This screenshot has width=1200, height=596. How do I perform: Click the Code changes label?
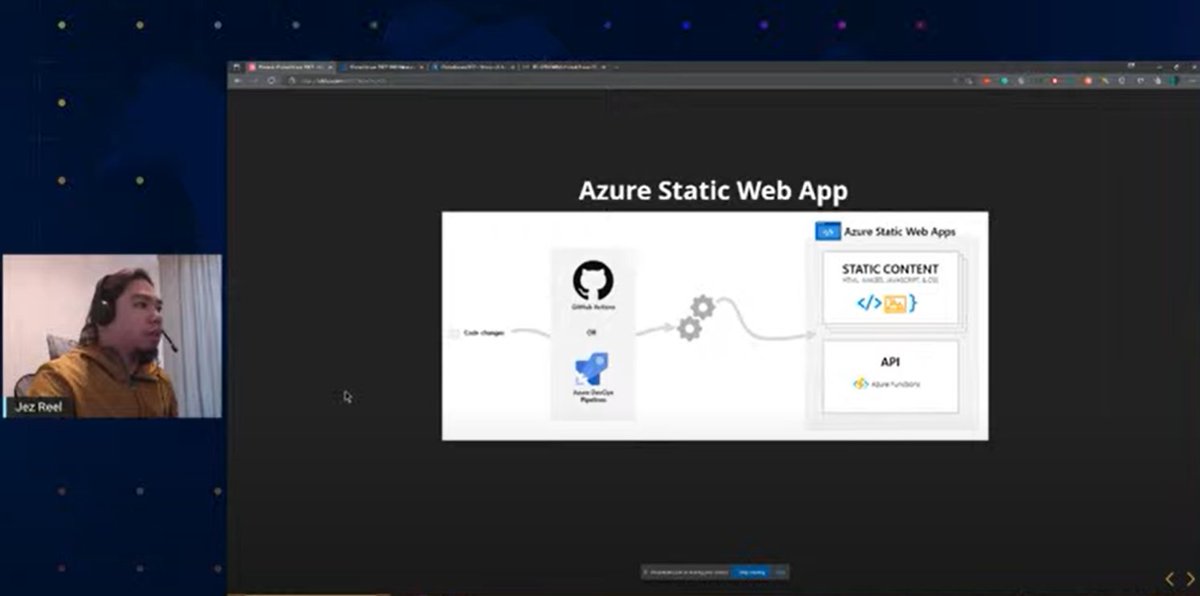pyautogui.click(x=484, y=332)
